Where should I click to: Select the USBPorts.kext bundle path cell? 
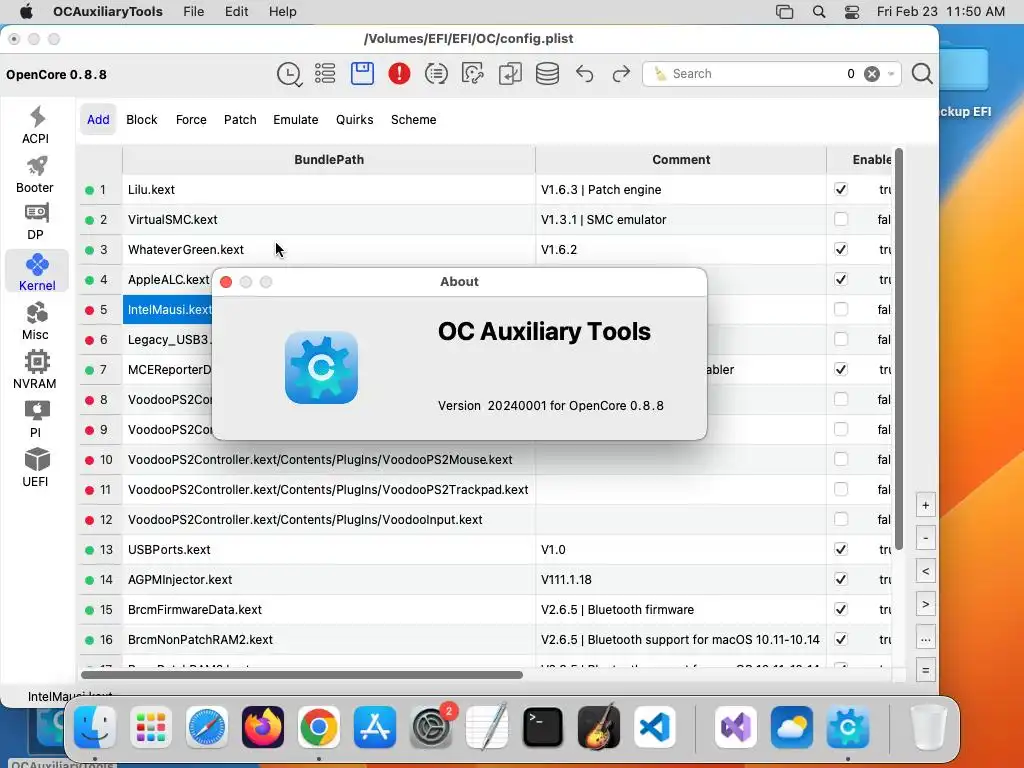328,549
